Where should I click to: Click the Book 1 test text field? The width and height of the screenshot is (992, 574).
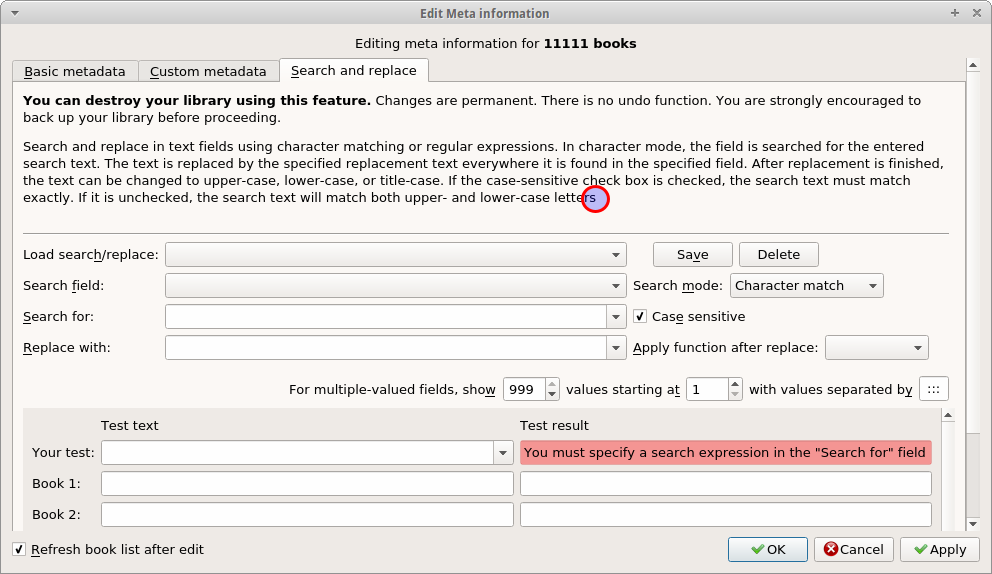coord(307,484)
